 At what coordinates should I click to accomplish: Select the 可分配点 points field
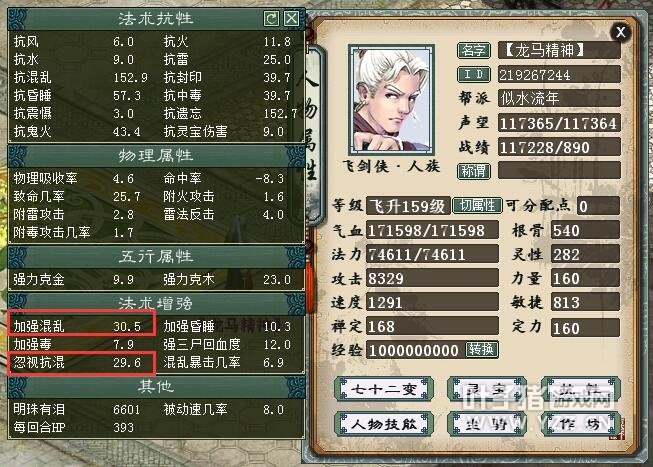pos(598,206)
